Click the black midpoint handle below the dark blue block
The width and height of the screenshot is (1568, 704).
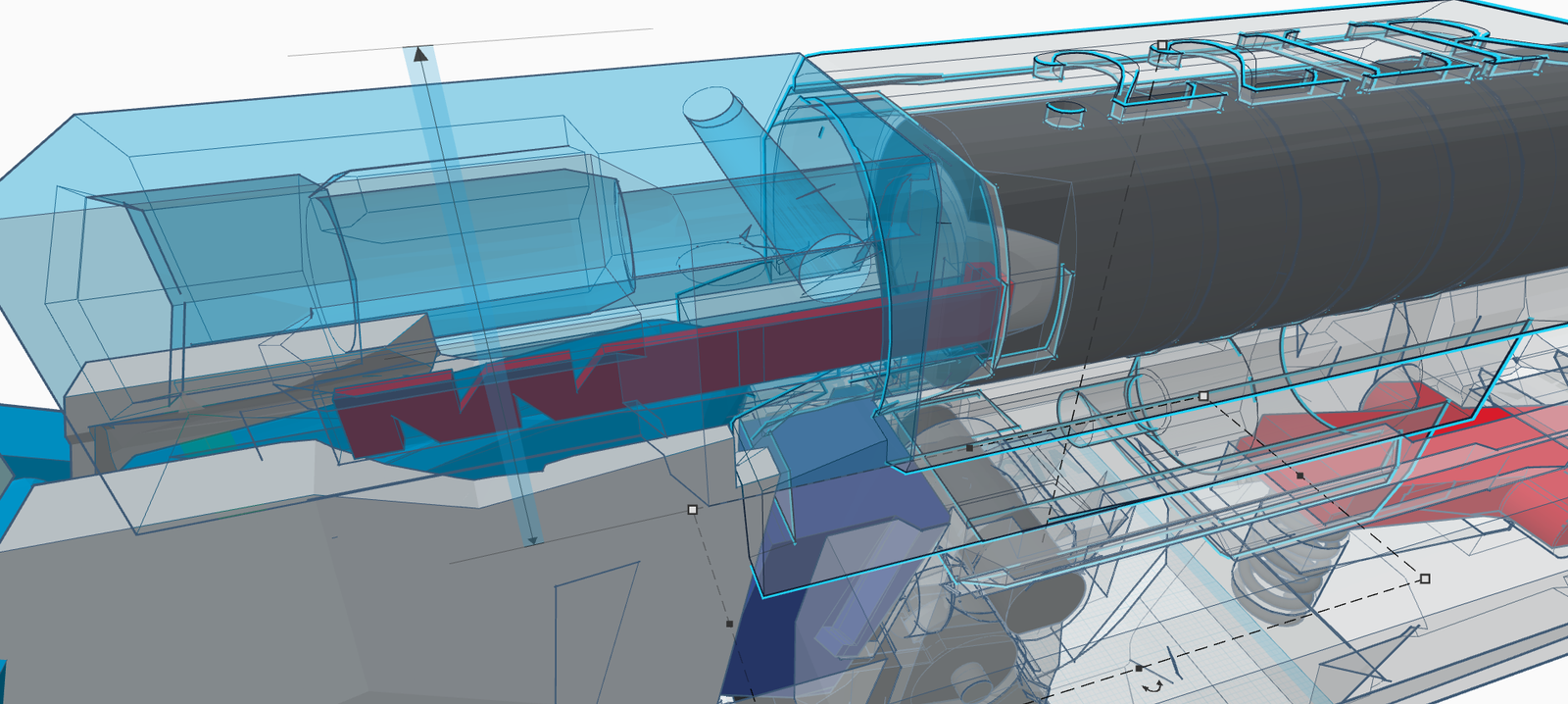click(729, 624)
